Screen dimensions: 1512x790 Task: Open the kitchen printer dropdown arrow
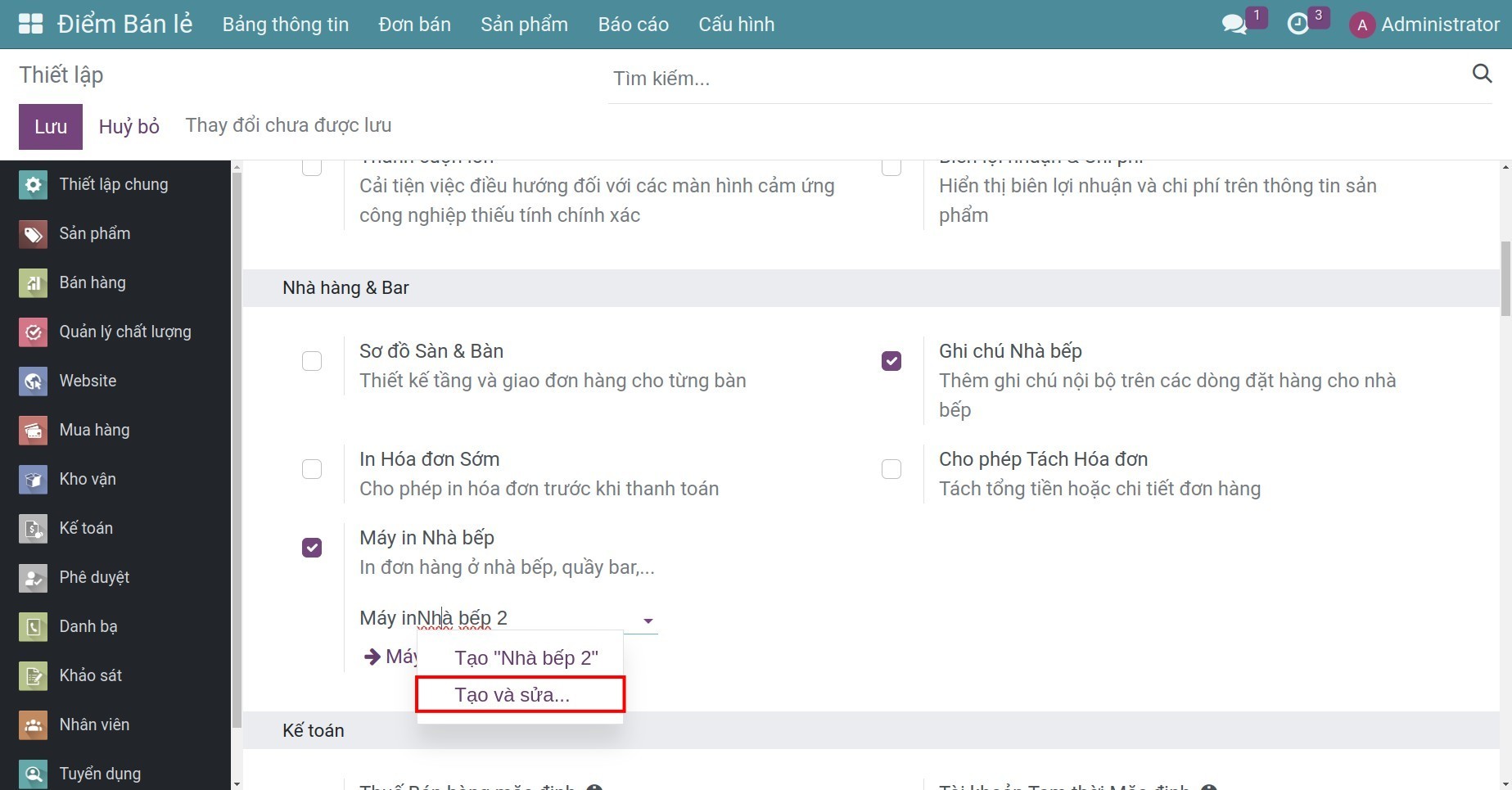[648, 621]
